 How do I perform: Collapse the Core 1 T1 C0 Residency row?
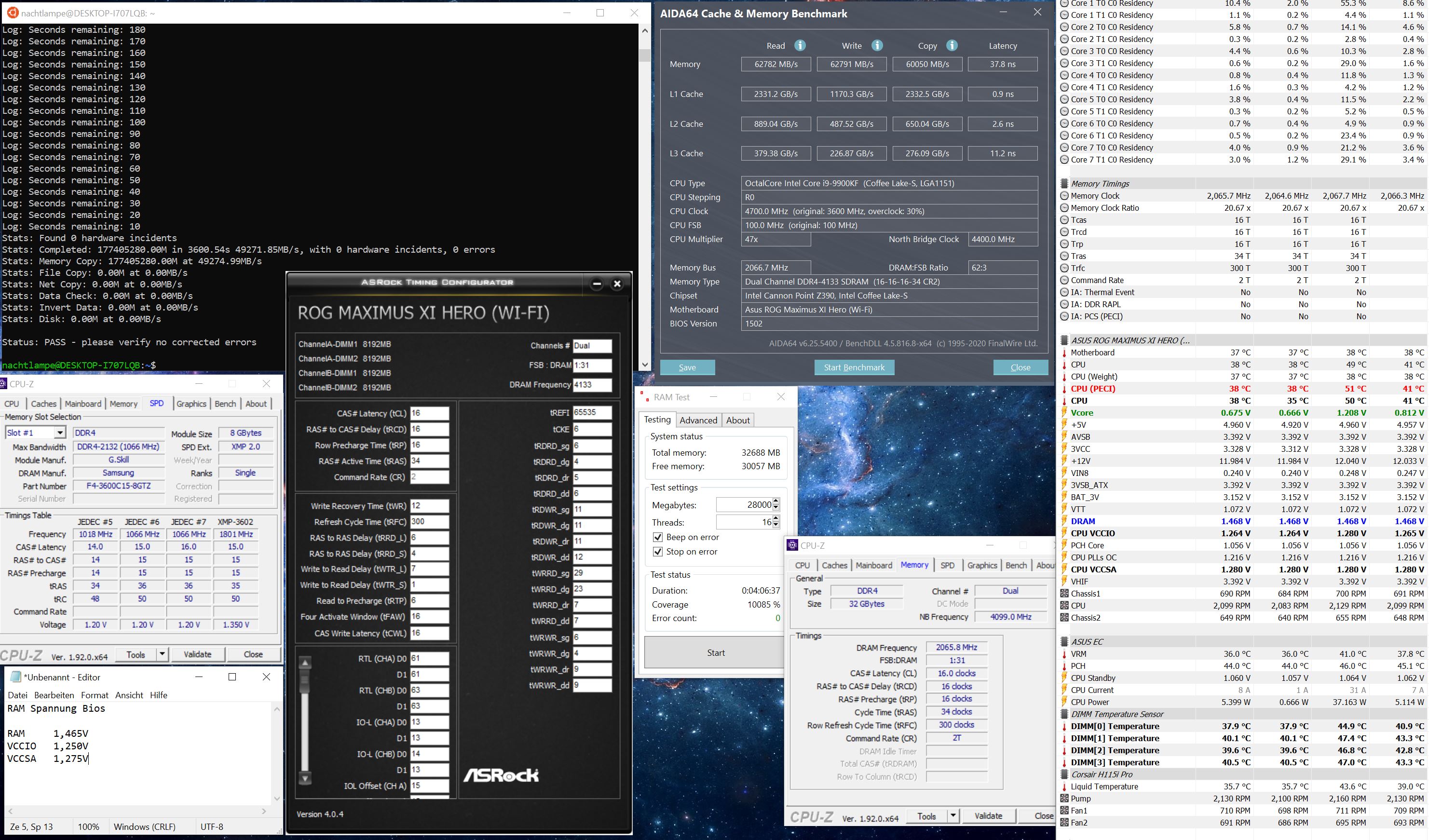tap(1064, 15)
